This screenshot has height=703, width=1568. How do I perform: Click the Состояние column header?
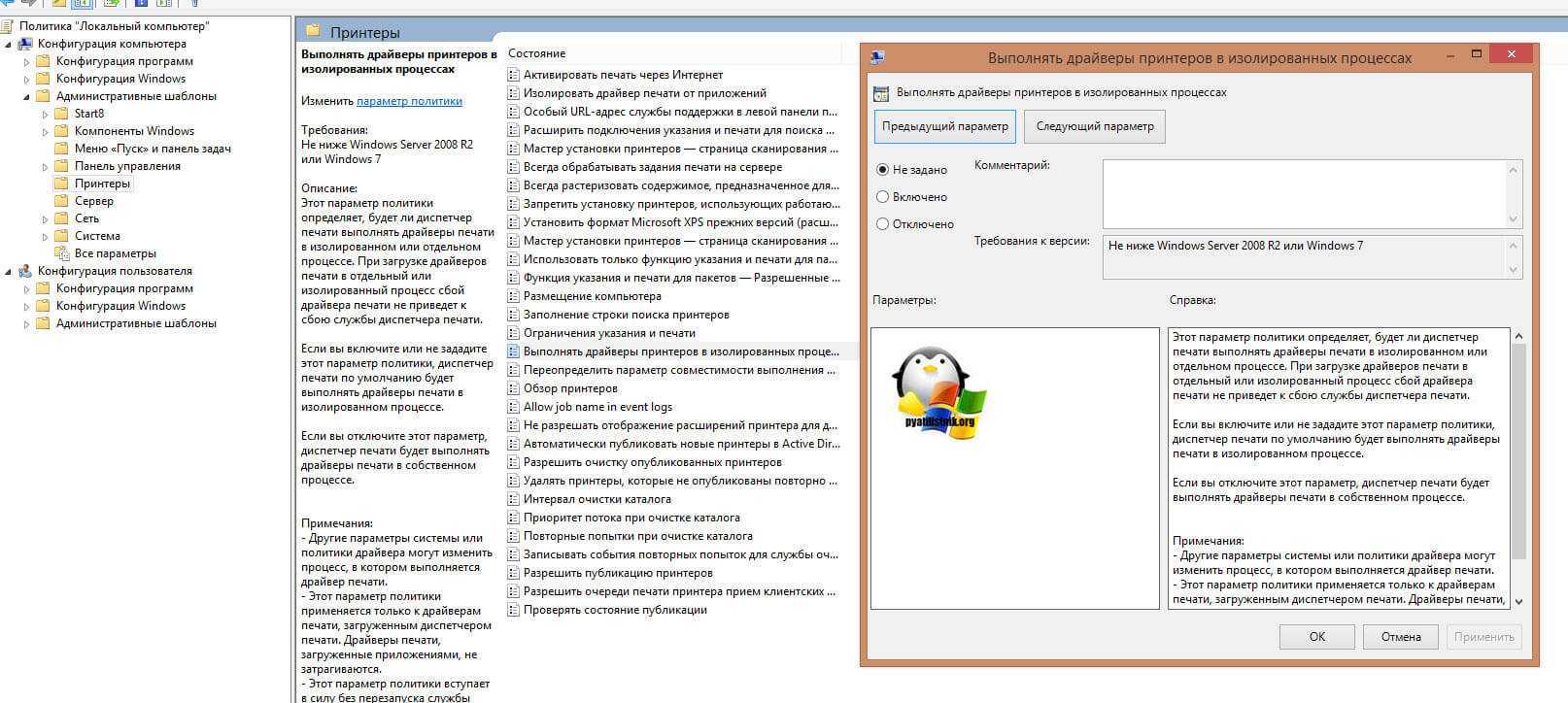click(536, 53)
